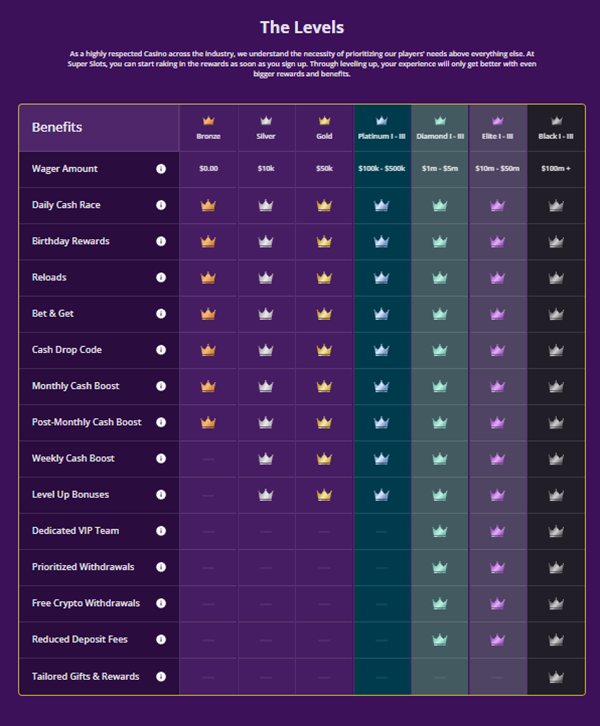
Task: Open the Cash Drop Code info icon
Action: pyautogui.click(x=161, y=350)
